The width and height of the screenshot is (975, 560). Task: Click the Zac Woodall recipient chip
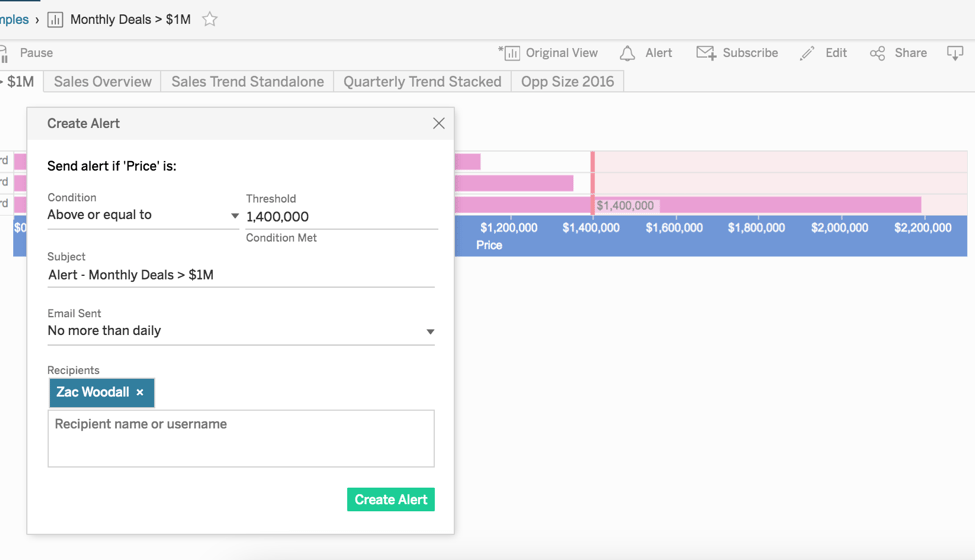101,392
